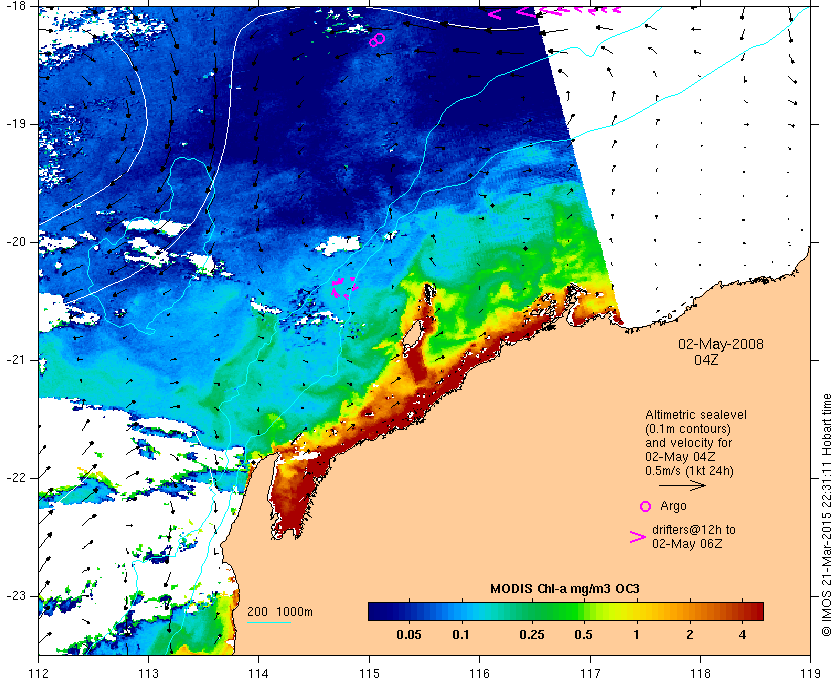Click the '02-May-2008' date label
The height and width of the screenshot is (680, 840).
tap(721, 344)
